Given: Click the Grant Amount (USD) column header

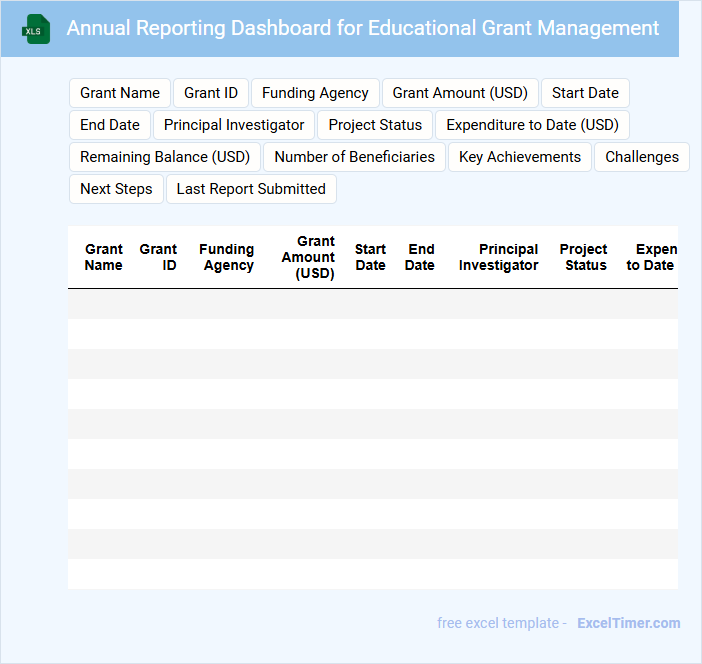Looking at the screenshot, I should point(308,257).
